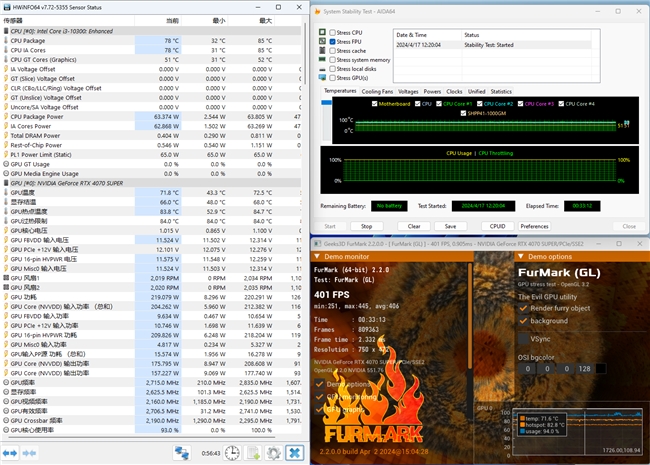Open HWiNFO network computers icon
The height and width of the screenshot is (465, 650).
click(x=182, y=453)
